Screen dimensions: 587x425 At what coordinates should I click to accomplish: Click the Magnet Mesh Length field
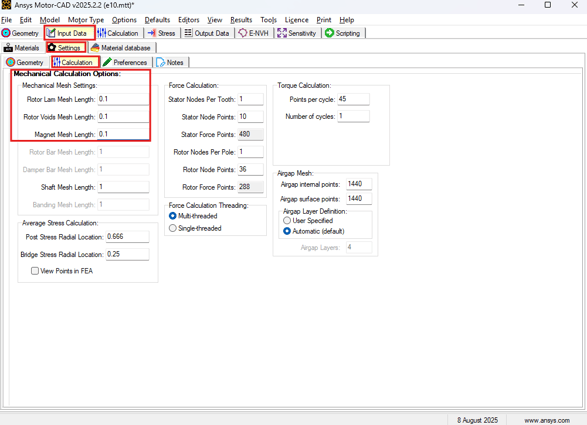tap(123, 134)
